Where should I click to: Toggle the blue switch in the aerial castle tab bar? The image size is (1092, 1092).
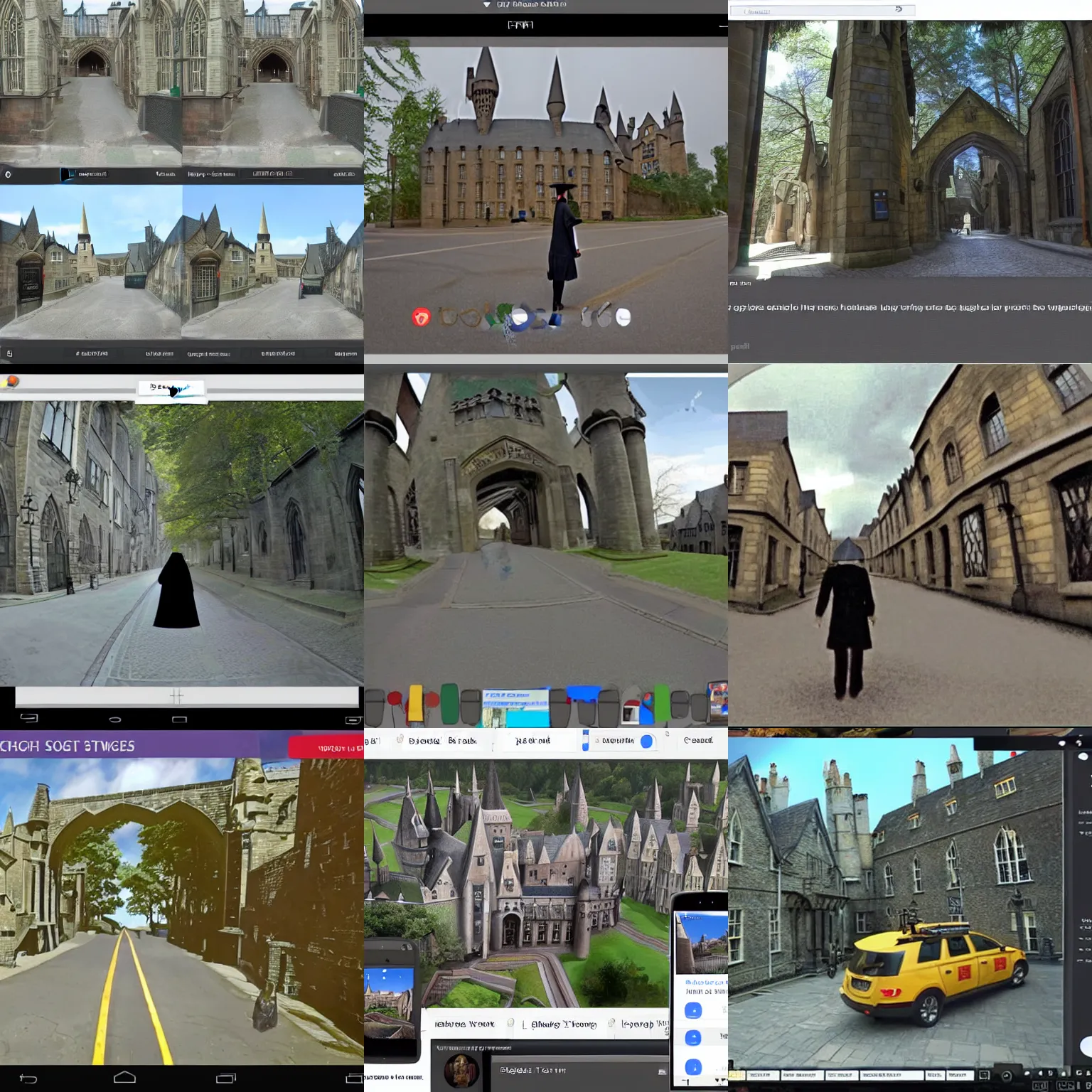(x=646, y=742)
